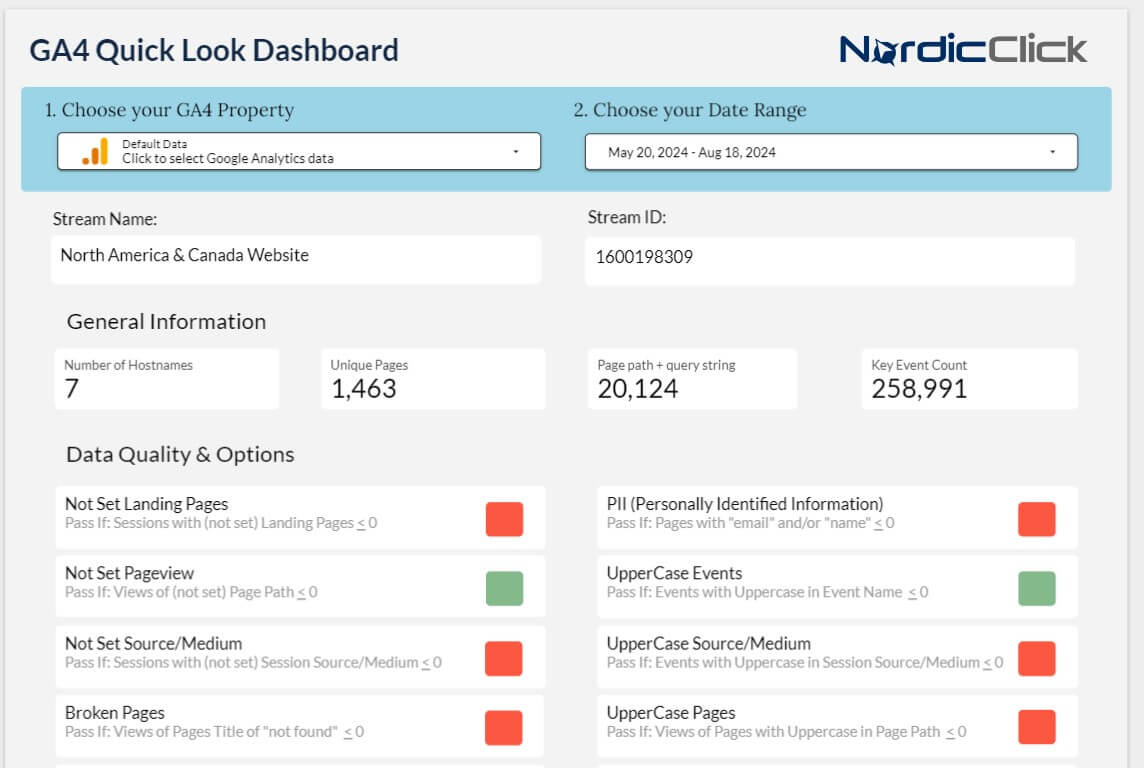Click red status square for UpperCase Source/Medium
This screenshot has width=1144, height=768.
[x=1037, y=659]
